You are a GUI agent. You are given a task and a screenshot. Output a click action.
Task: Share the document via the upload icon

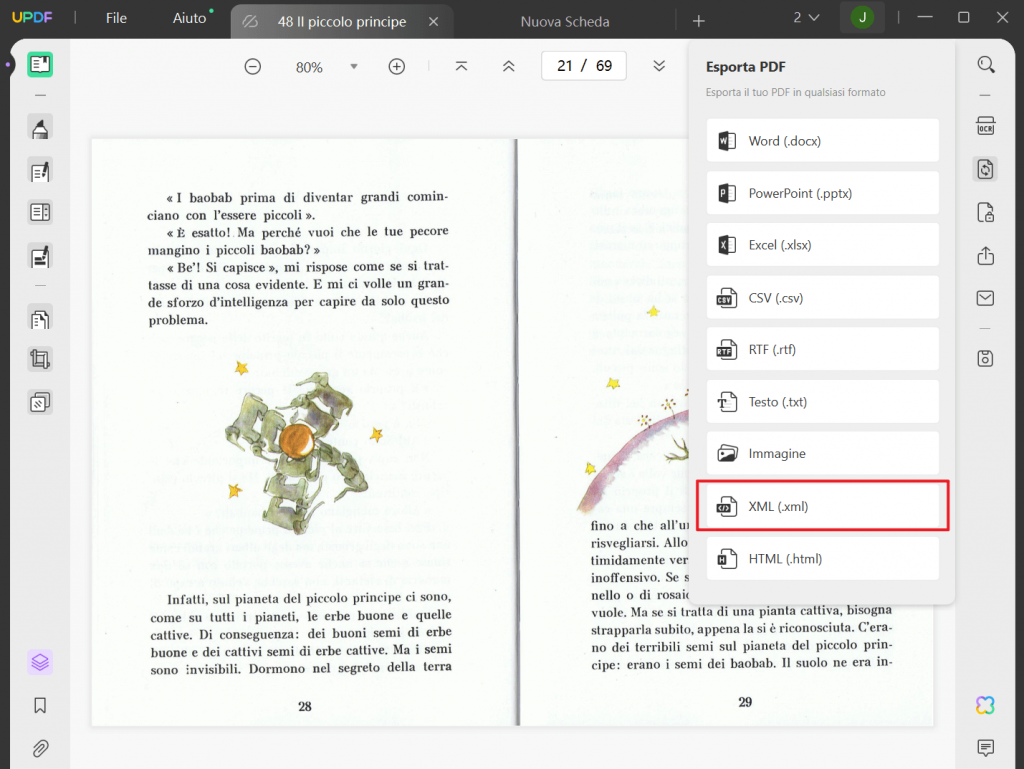pos(986,256)
